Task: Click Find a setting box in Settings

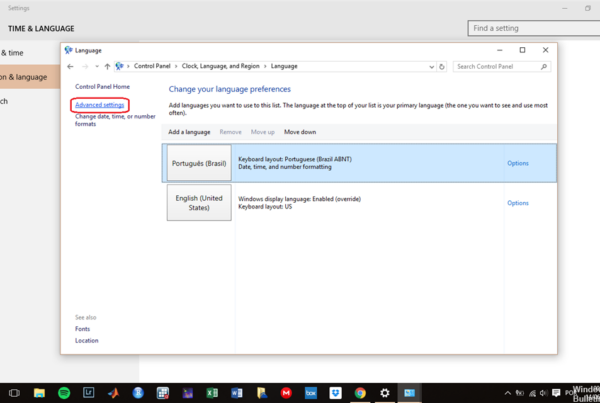Action: (533, 28)
